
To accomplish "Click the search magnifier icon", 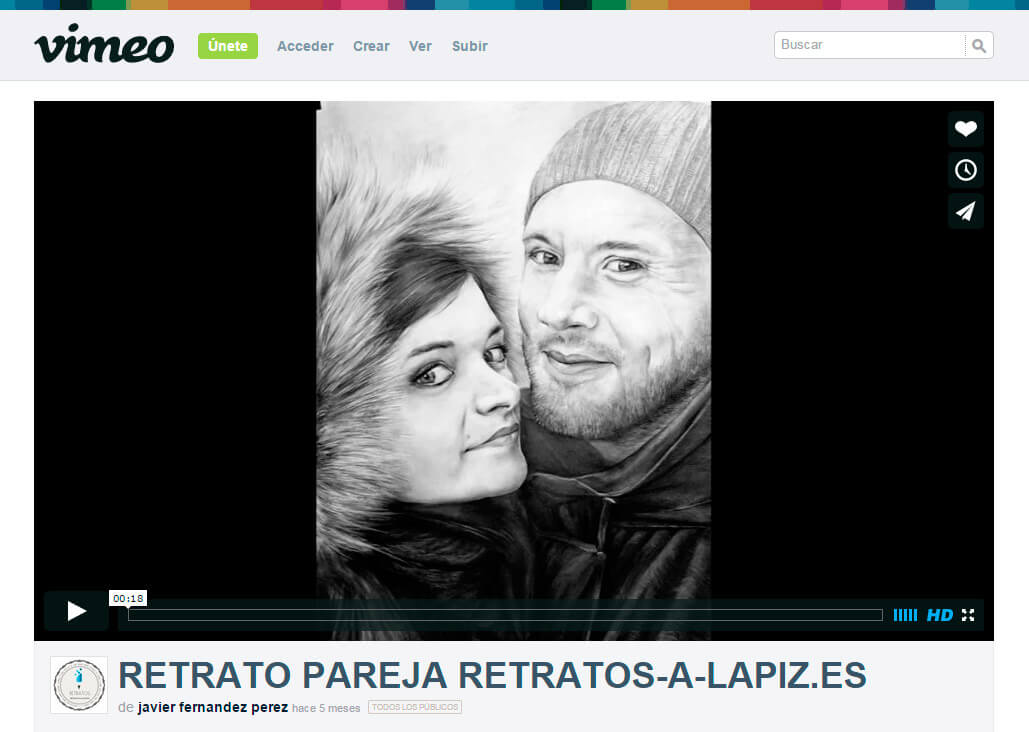I will coord(979,46).
